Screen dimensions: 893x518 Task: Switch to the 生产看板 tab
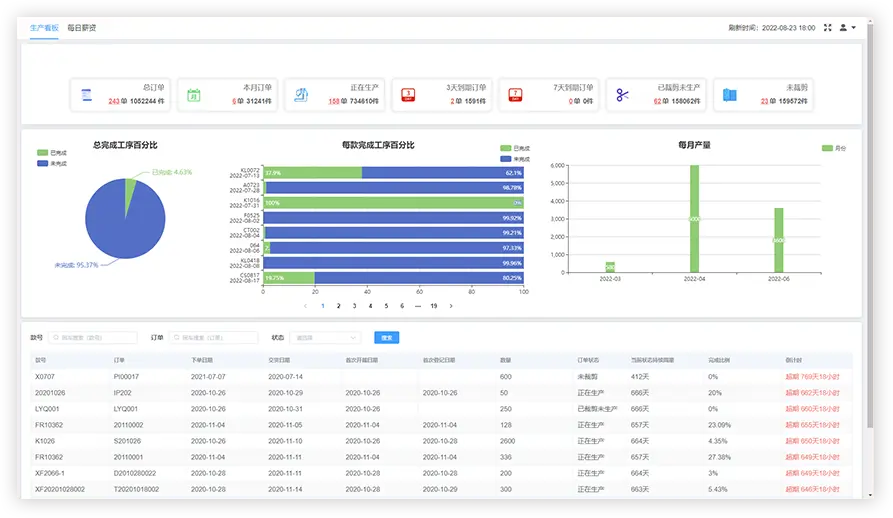[x=44, y=27]
